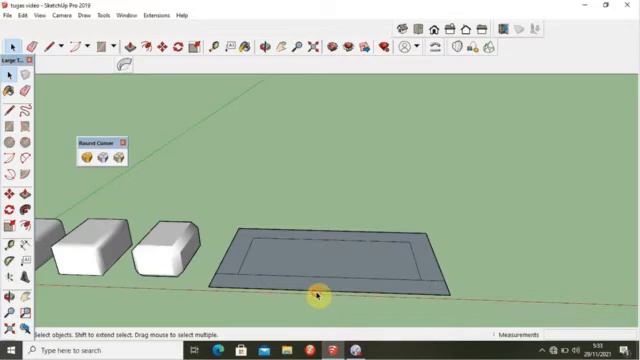
Task: Click the Round Corner gold cube icon
Action: coord(87,158)
